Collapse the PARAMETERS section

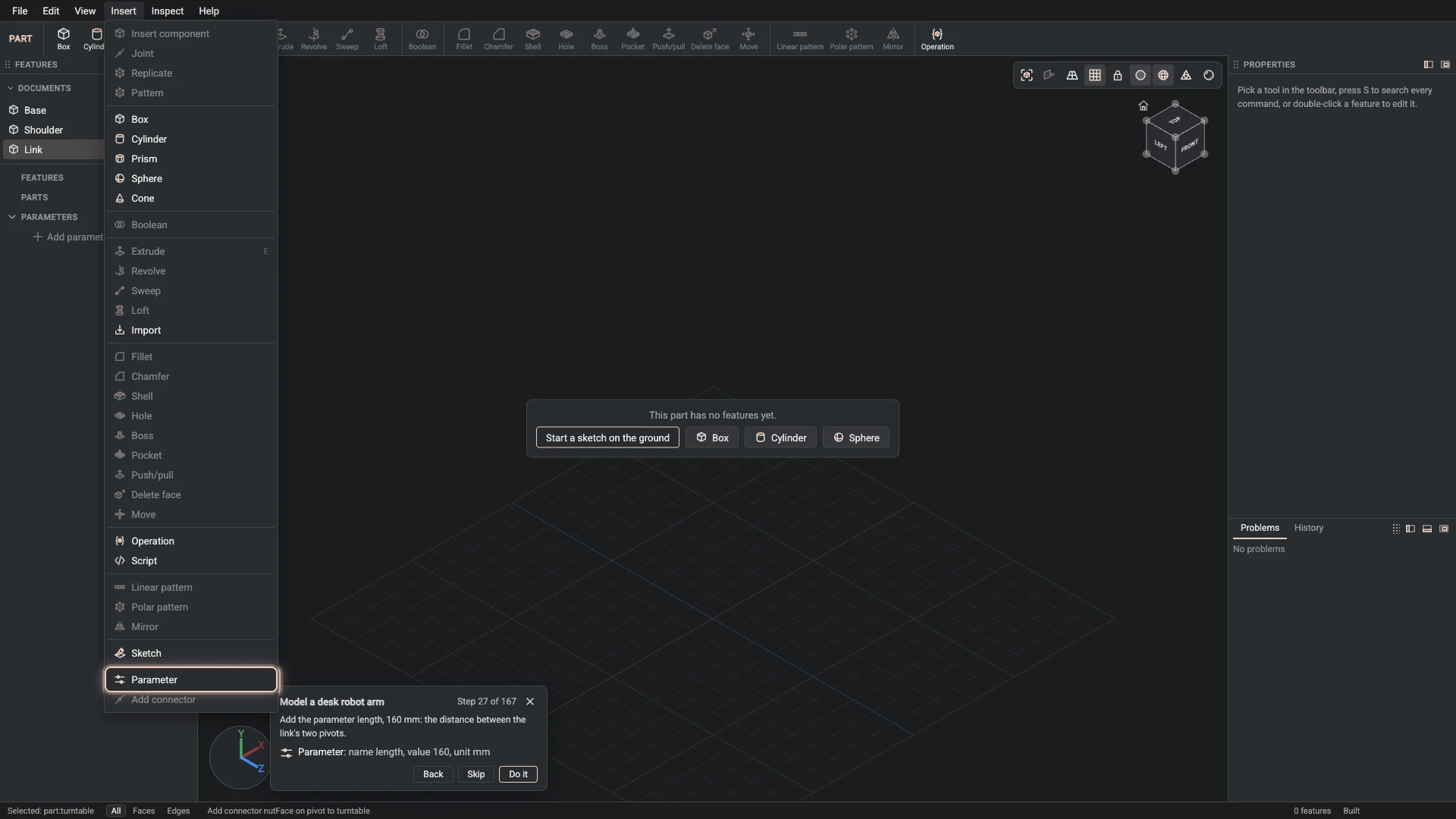tap(12, 217)
